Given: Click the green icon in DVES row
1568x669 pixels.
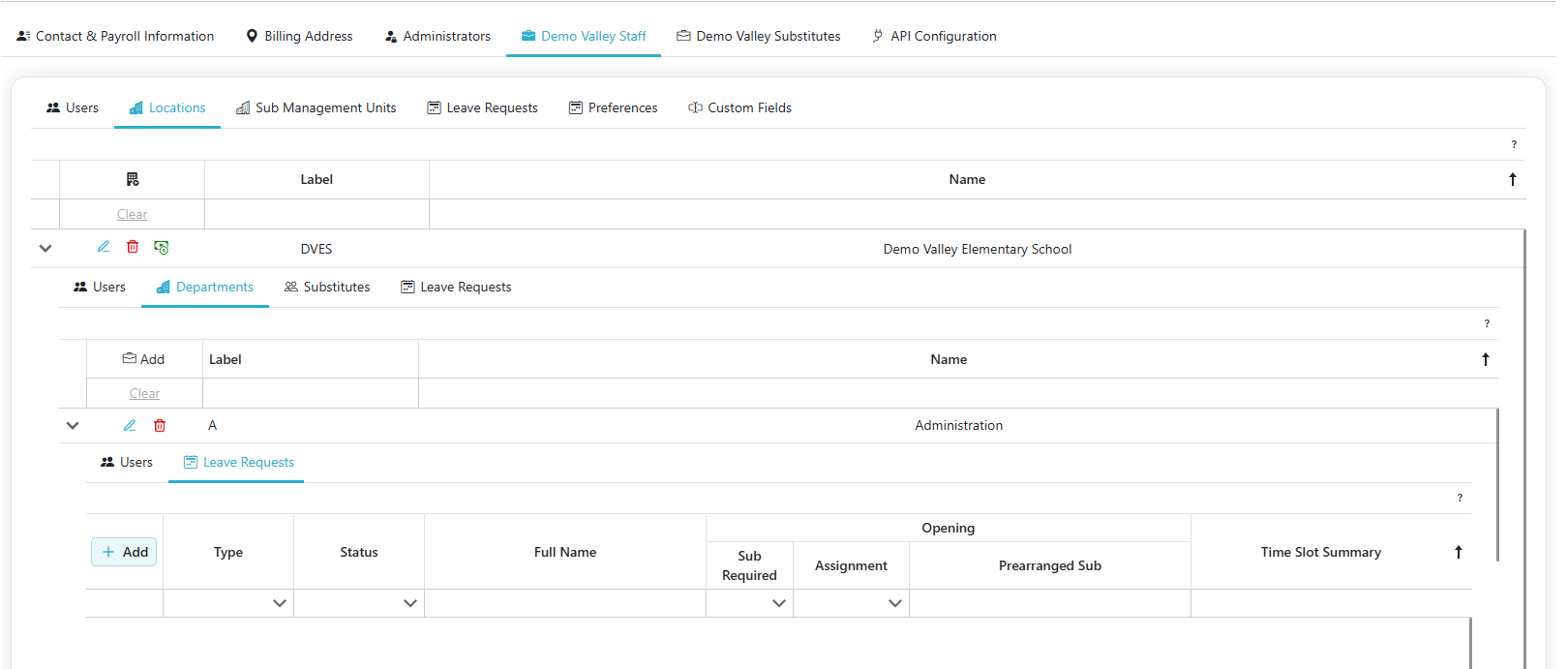Looking at the screenshot, I should click(x=162, y=248).
